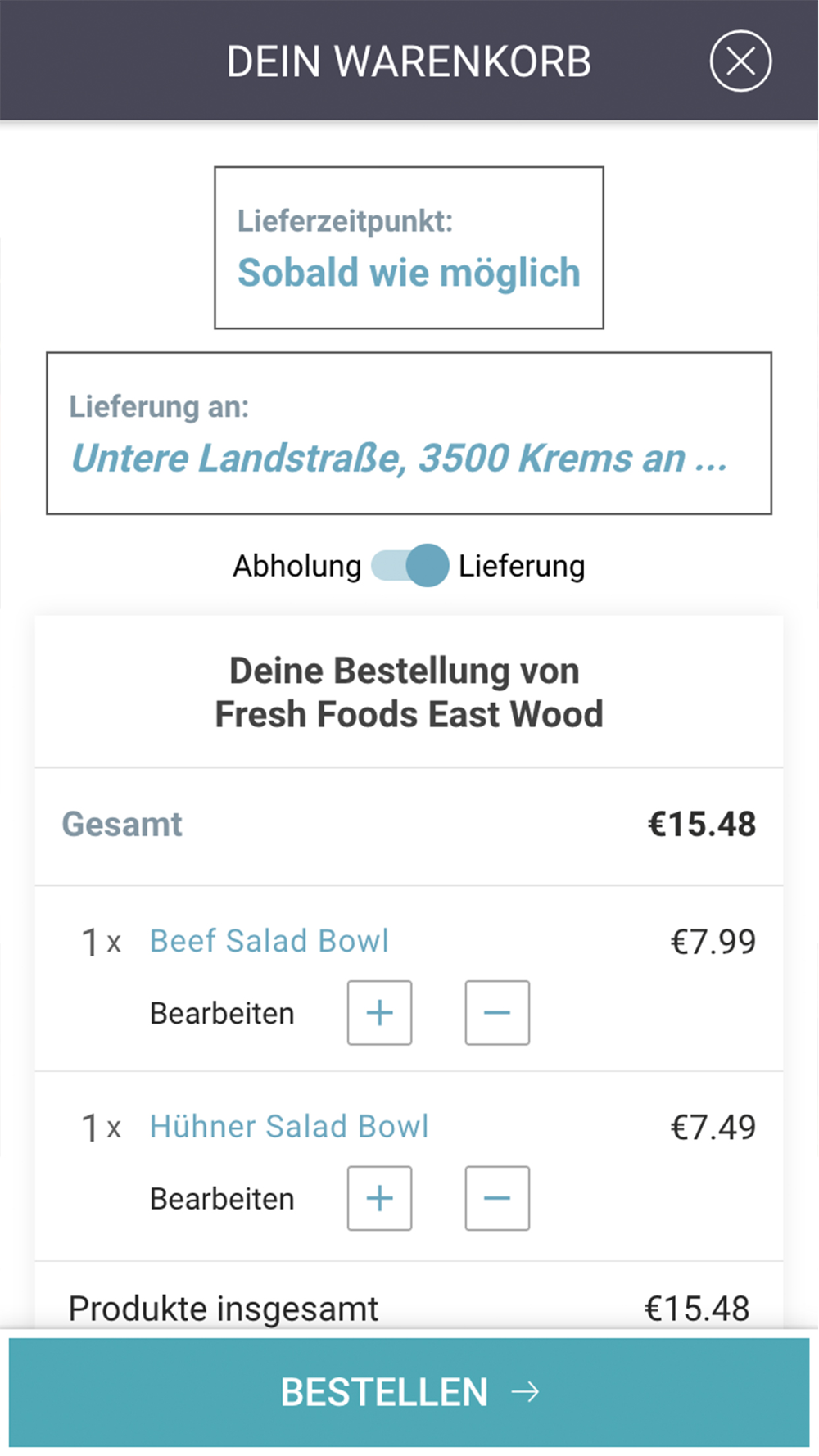Increase Beef Salad Bowl quantity with plus
This screenshot has height=1456, width=819.
click(x=379, y=1013)
